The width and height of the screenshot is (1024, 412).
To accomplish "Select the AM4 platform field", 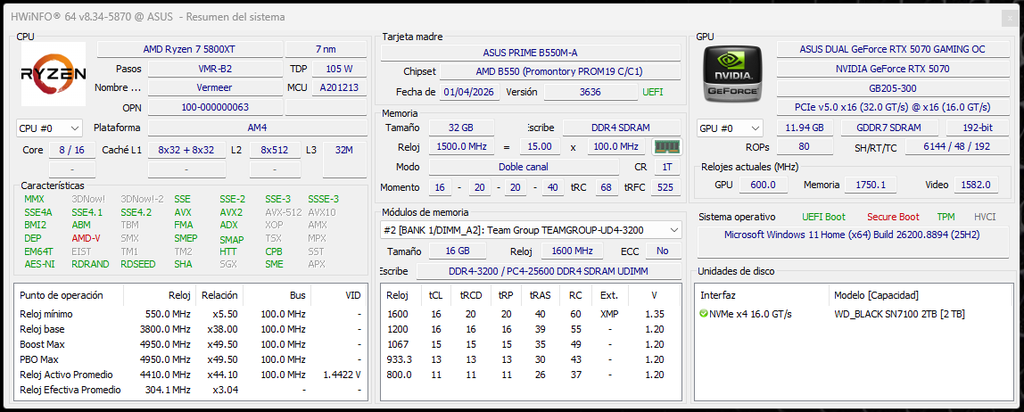I will [x=257, y=128].
